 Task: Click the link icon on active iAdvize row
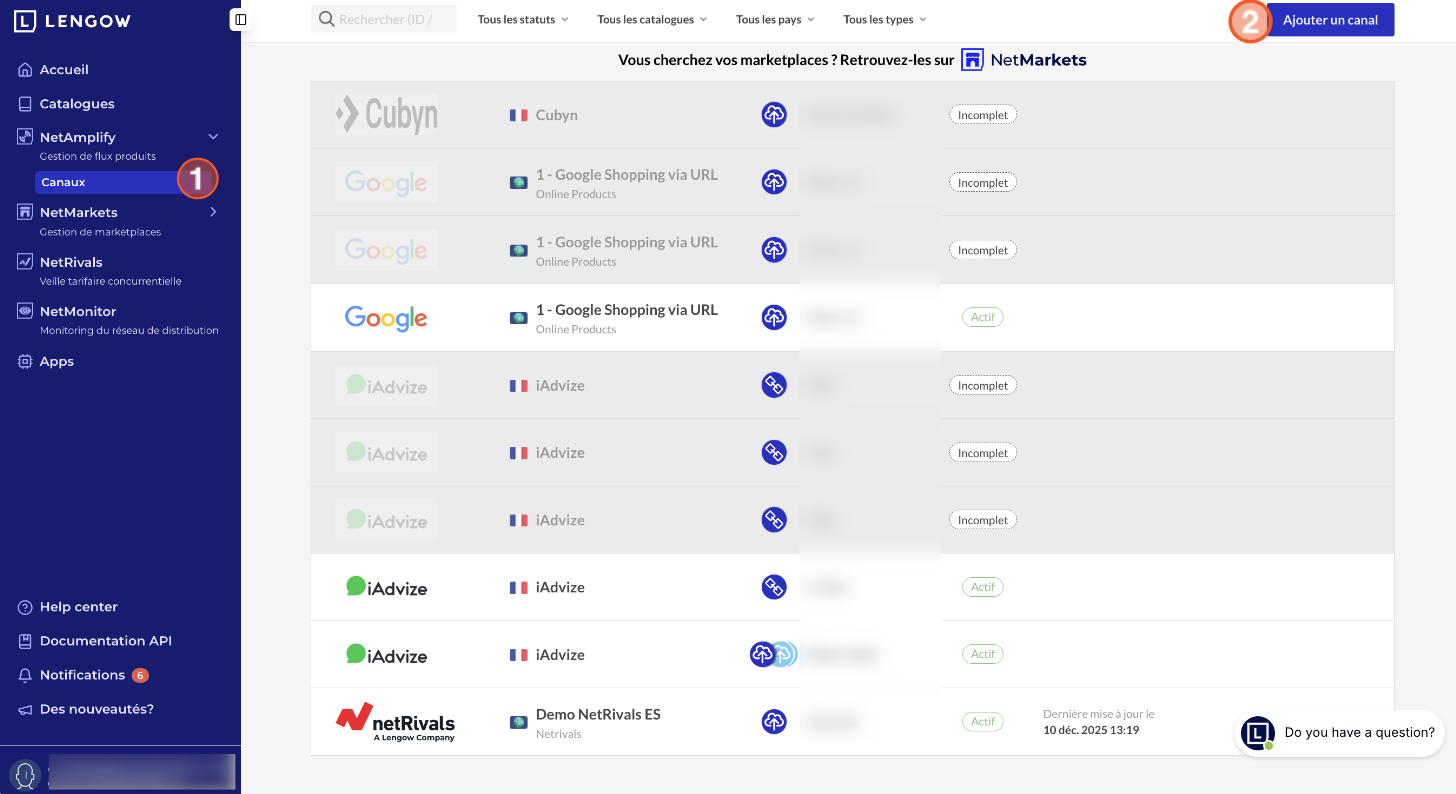click(x=774, y=587)
